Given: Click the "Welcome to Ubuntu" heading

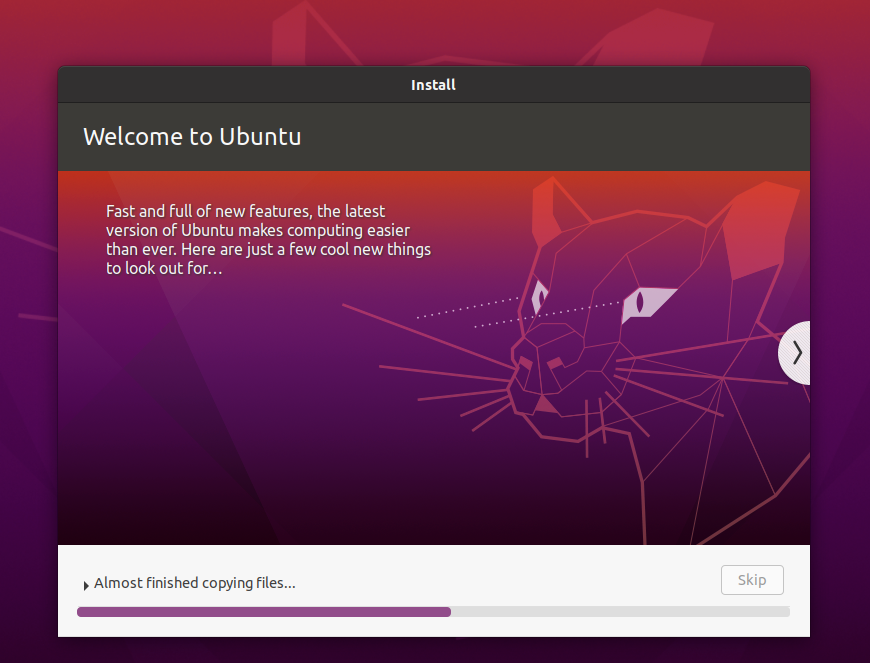Looking at the screenshot, I should tap(192, 136).
